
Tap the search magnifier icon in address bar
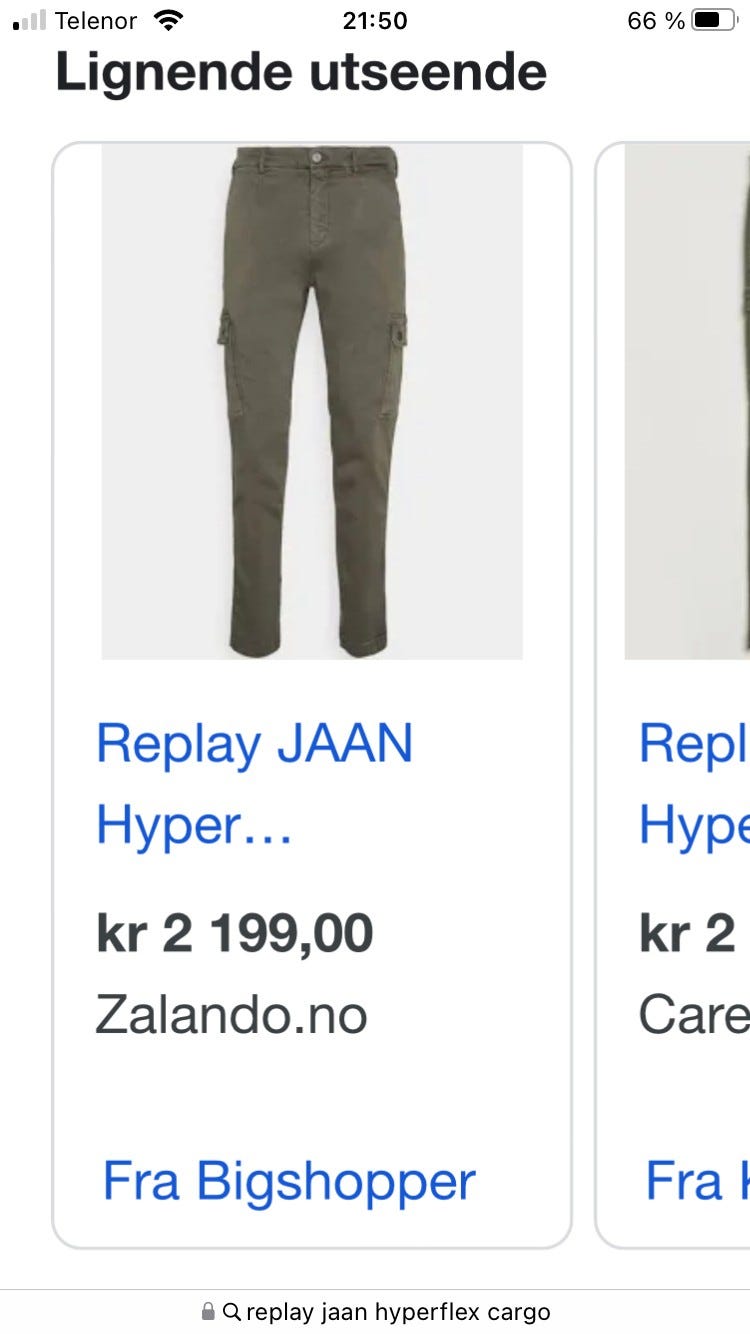click(231, 1311)
